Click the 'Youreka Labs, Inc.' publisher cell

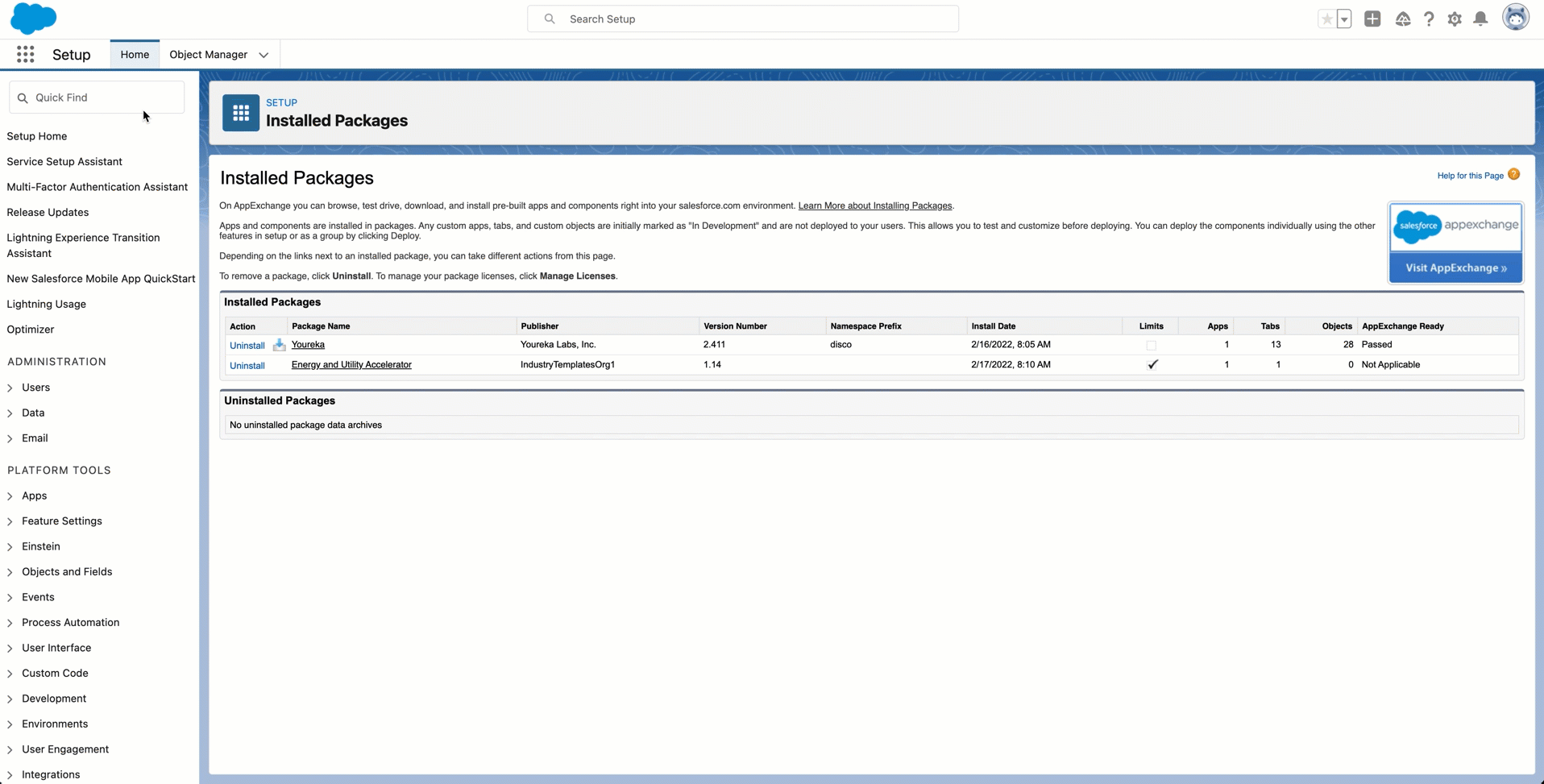point(558,344)
